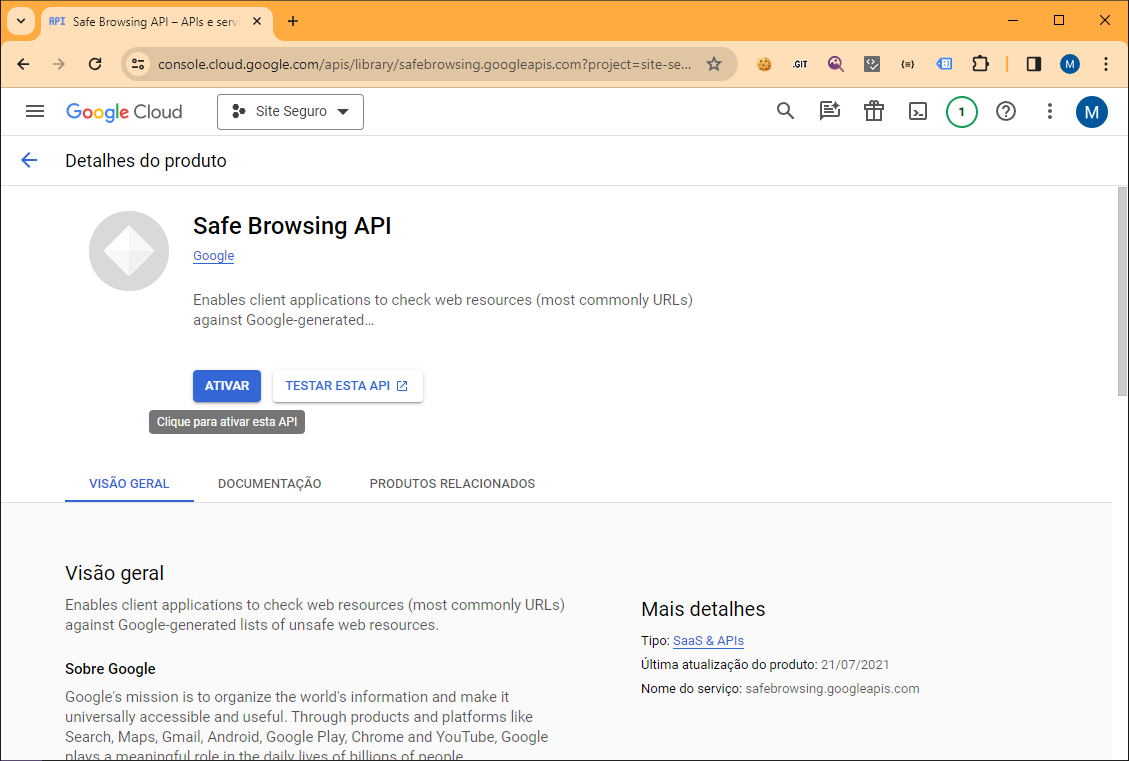The height and width of the screenshot is (761, 1129).
Task: Open the cookie extension icon
Action: coord(764,64)
